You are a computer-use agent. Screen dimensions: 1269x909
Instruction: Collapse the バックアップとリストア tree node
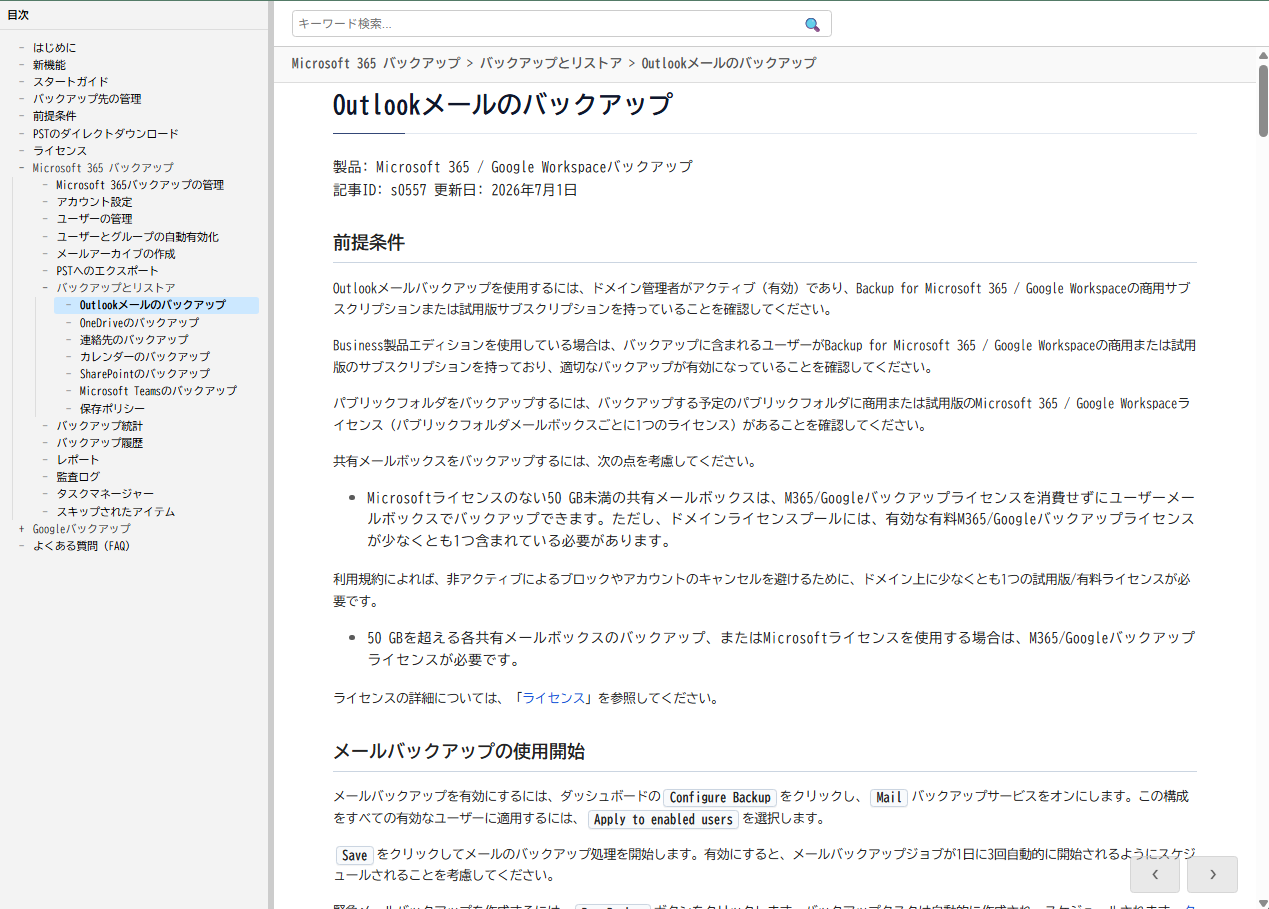[x=46, y=288]
